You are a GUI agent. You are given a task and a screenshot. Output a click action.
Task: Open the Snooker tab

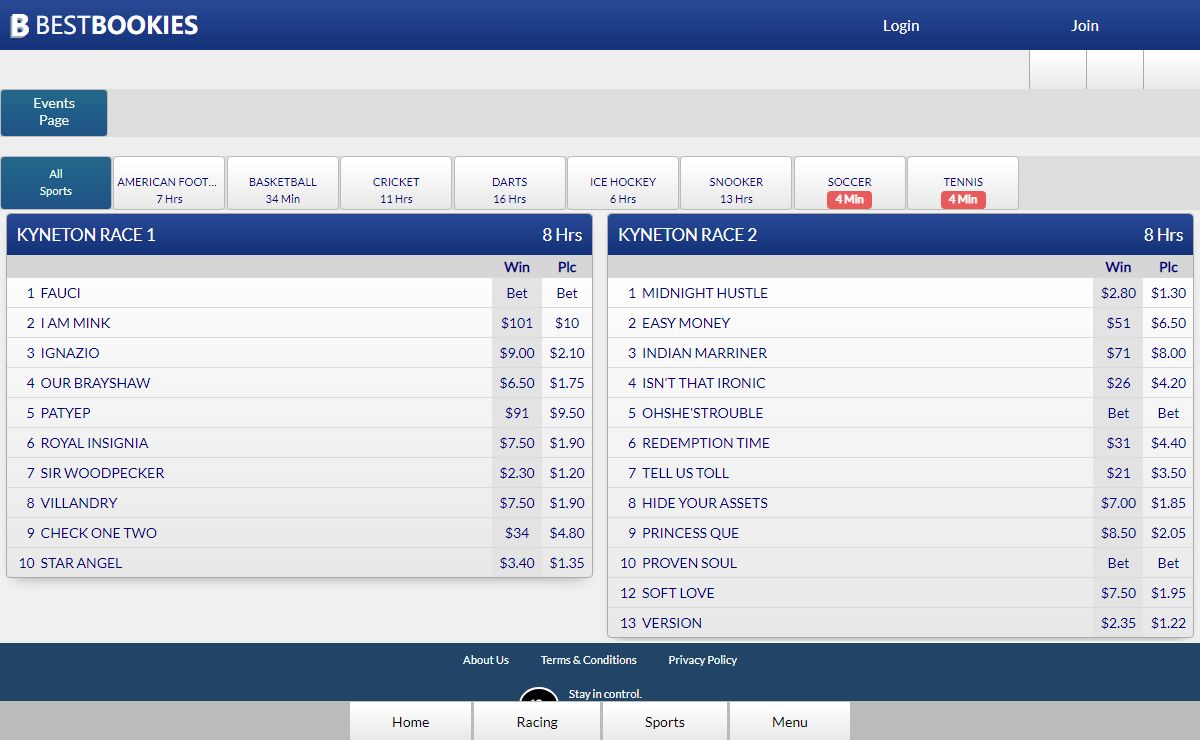point(736,183)
